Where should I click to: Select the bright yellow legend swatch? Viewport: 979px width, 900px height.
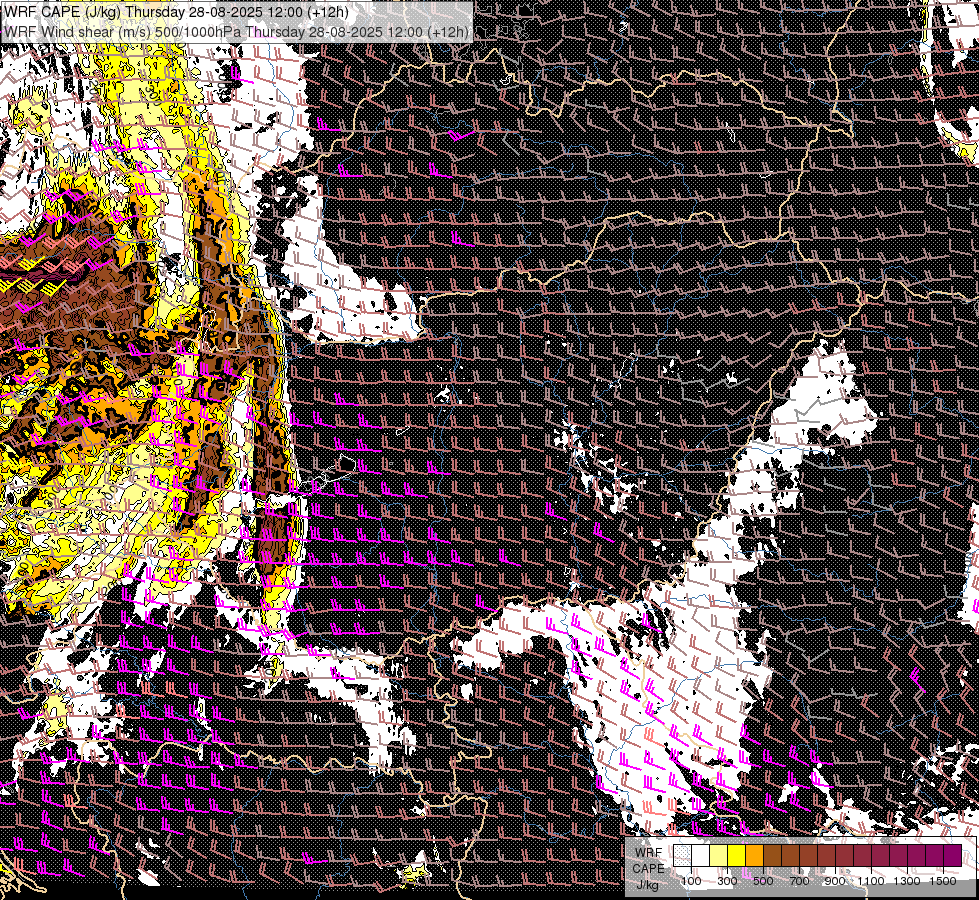[x=737, y=855]
